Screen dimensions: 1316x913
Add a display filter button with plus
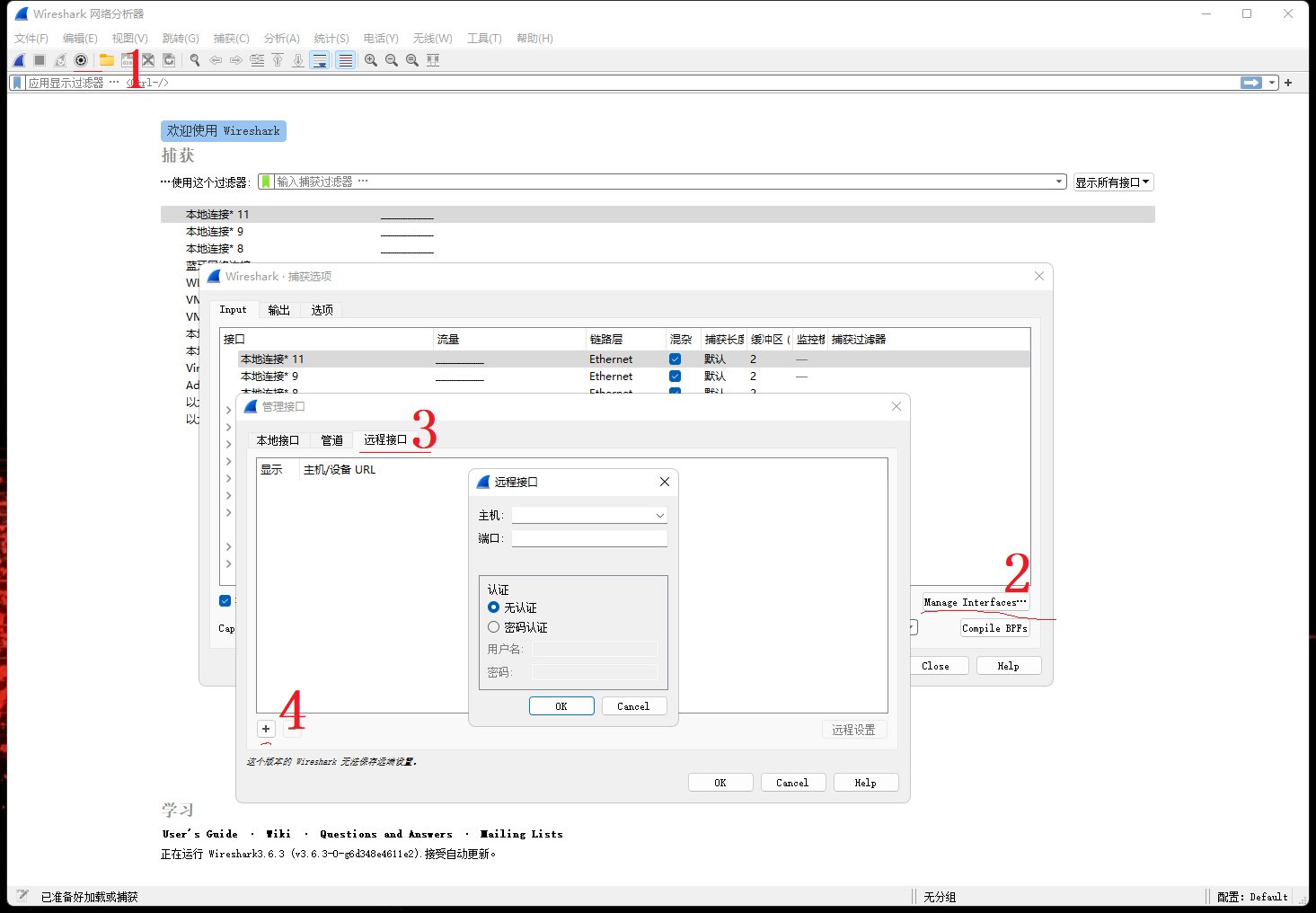point(1288,83)
